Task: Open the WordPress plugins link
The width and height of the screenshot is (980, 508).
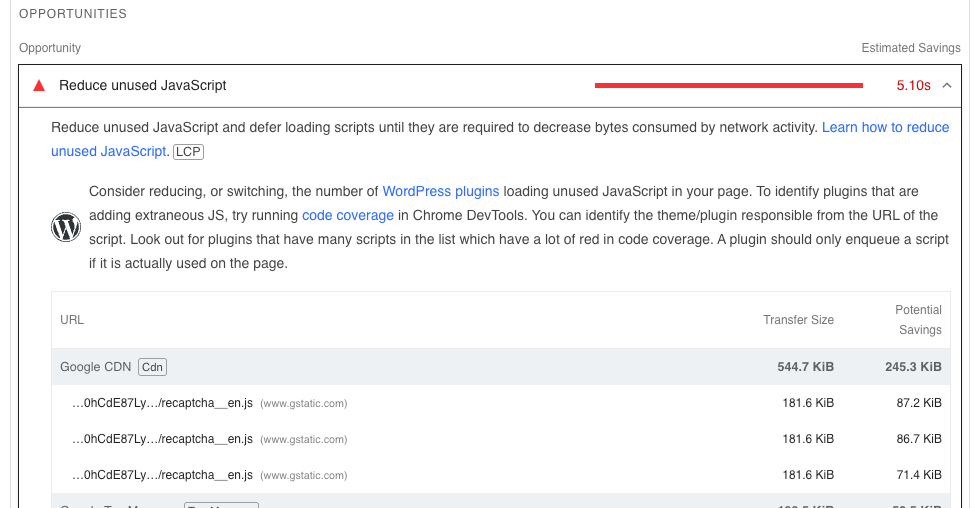Action: point(440,191)
